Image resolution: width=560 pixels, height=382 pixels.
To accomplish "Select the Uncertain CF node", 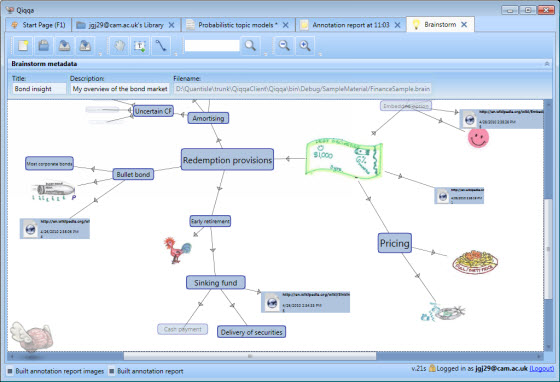I will click(x=153, y=111).
